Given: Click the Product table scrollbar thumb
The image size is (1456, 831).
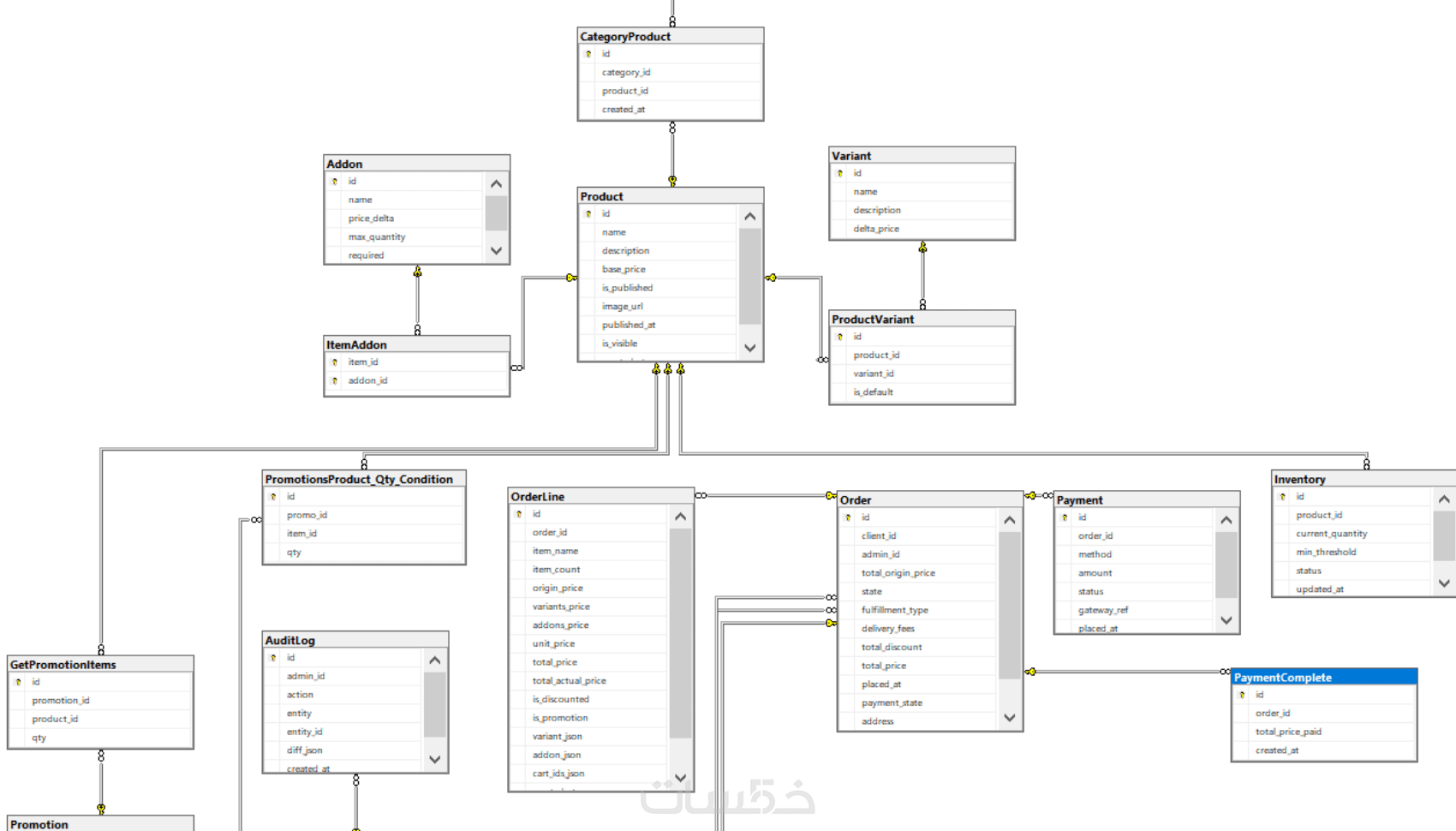Looking at the screenshot, I should [x=750, y=276].
